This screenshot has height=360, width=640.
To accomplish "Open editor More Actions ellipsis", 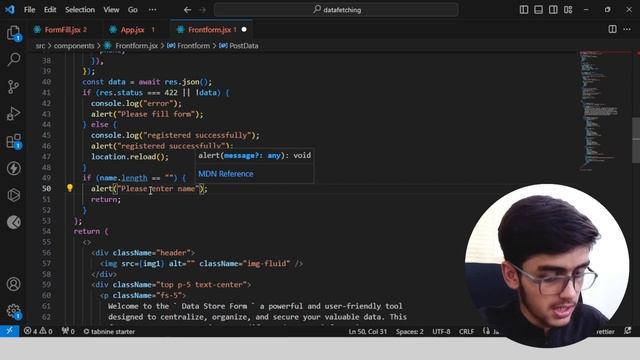I will coord(627,29).
